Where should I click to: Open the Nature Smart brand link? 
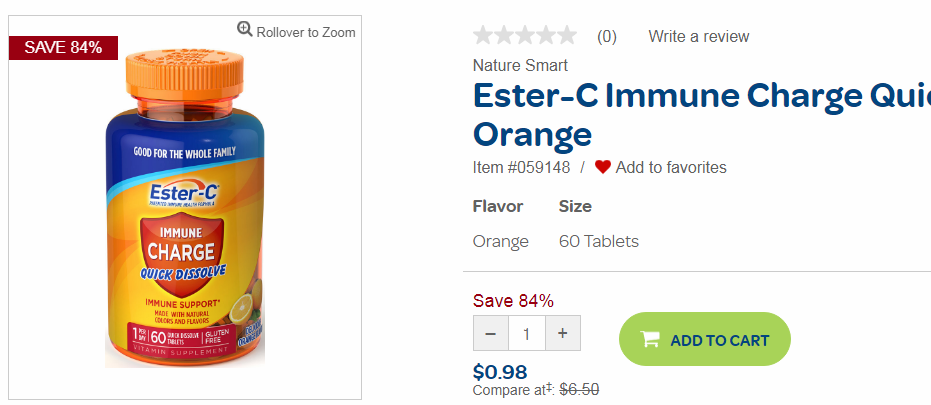[520, 65]
